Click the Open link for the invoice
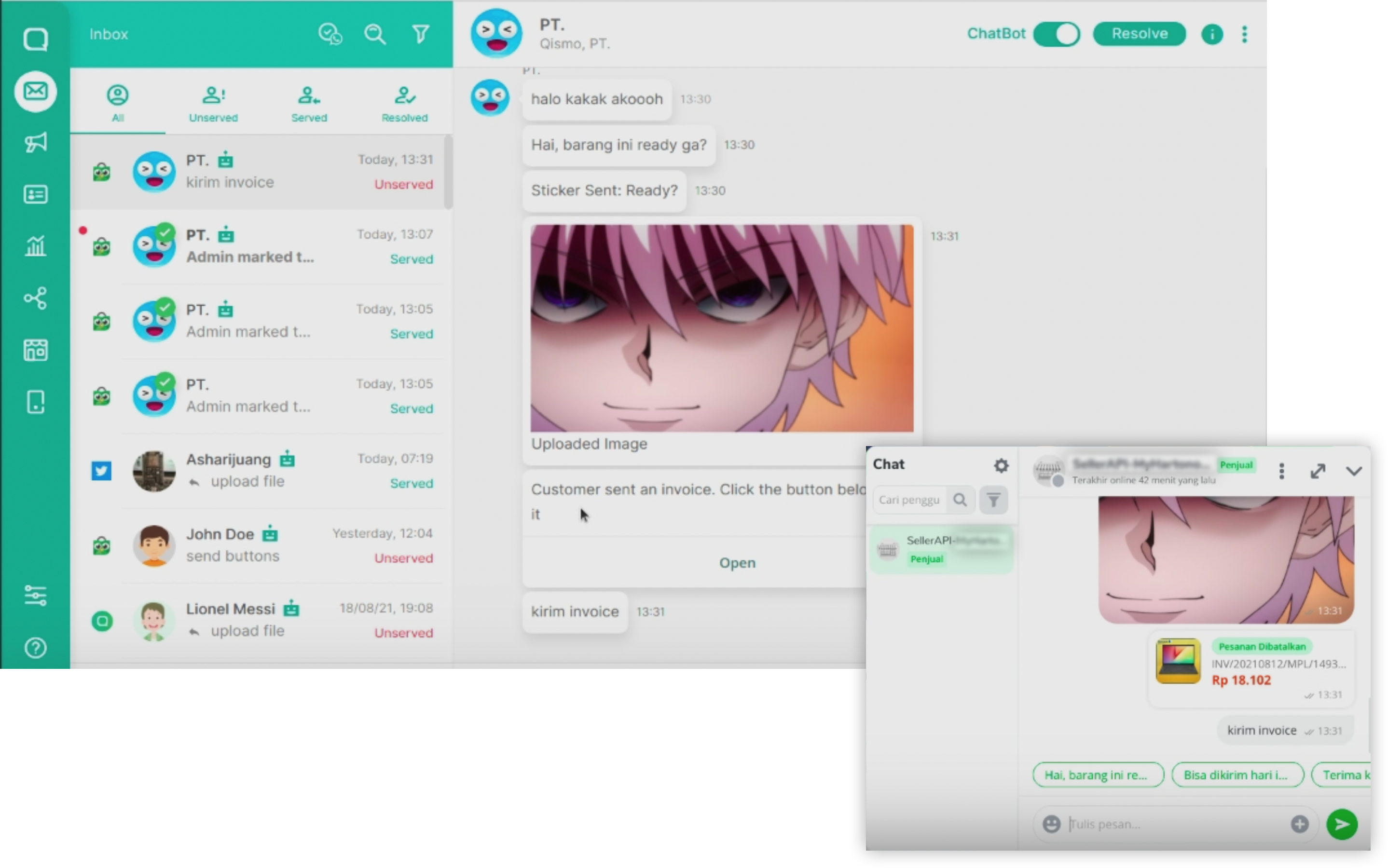The image size is (1388, 868). pyautogui.click(x=737, y=563)
